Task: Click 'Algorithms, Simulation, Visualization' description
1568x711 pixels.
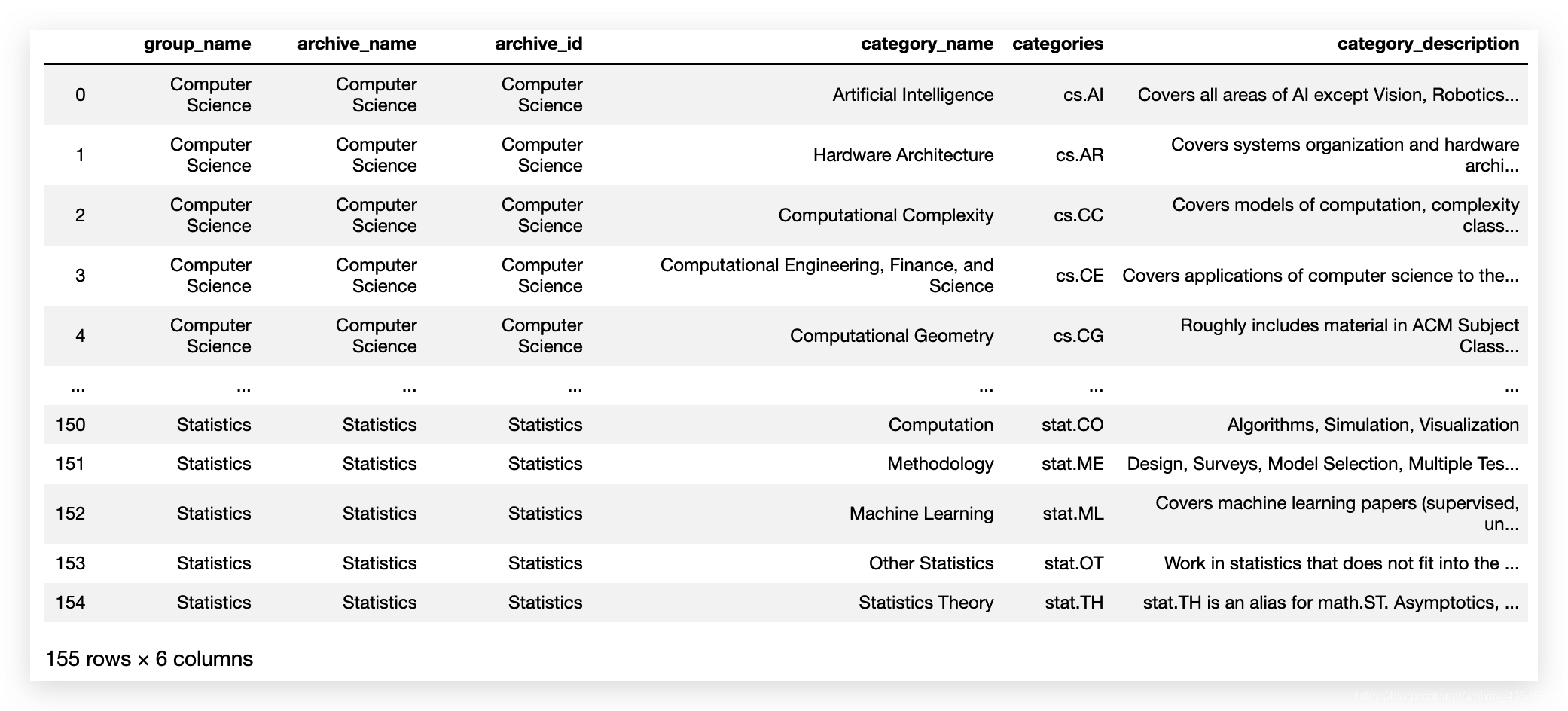Action: [1373, 425]
